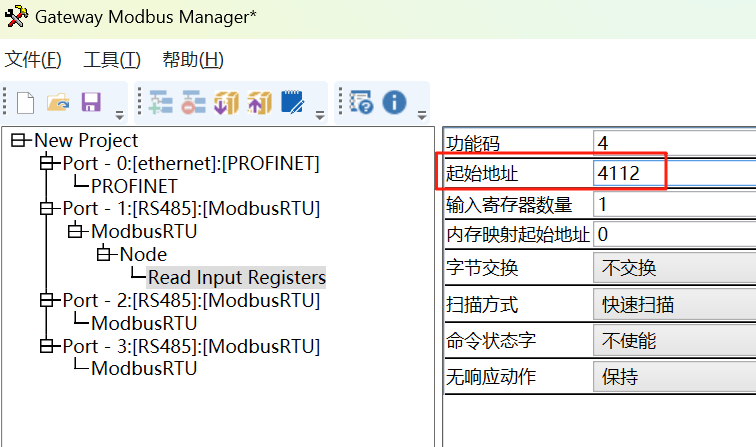This screenshot has height=447, width=756.
Task: Click 内存映射起始地址 value field
Action: [x=675, y=234]
